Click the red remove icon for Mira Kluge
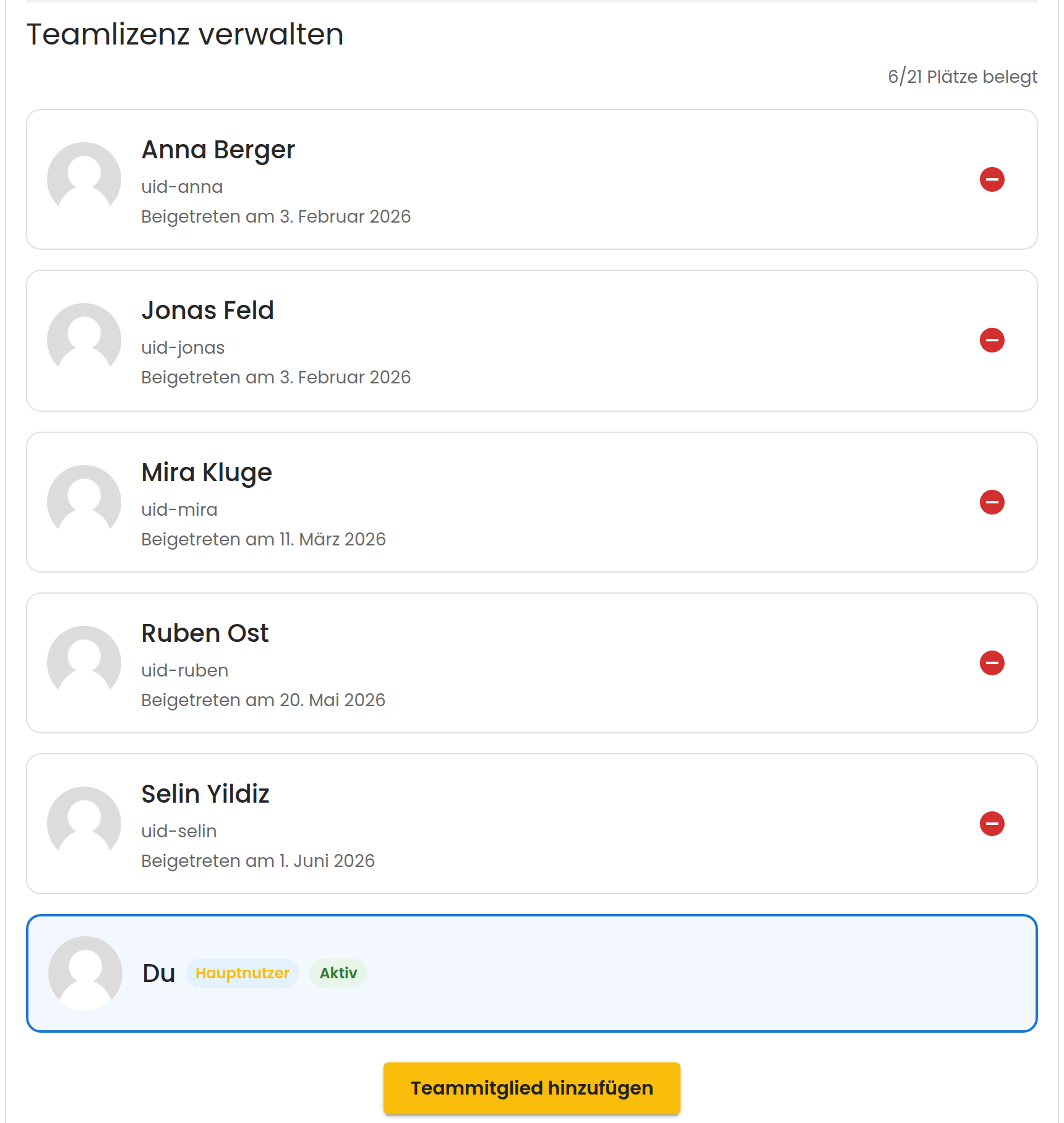The height and width of the screenshot is (1123, 1064). point(992,502)
